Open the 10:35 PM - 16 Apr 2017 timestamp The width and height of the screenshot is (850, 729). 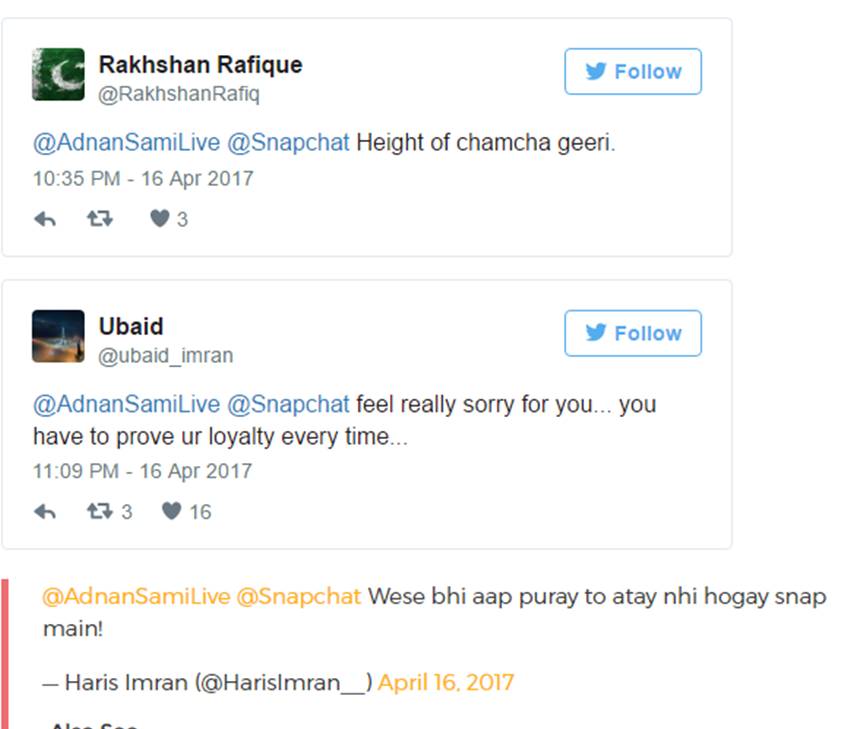[x=143, y=179]
